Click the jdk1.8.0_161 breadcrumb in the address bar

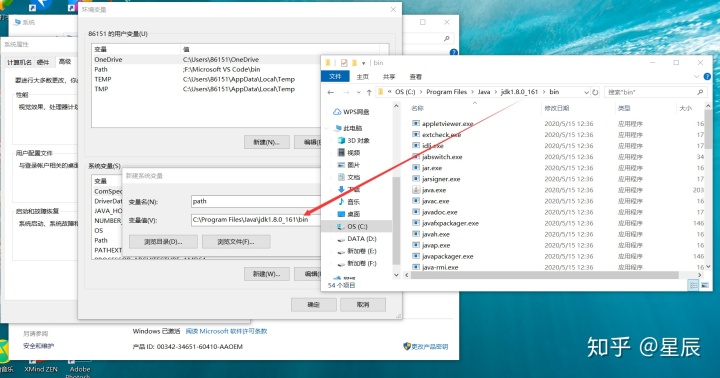(519, 92)
